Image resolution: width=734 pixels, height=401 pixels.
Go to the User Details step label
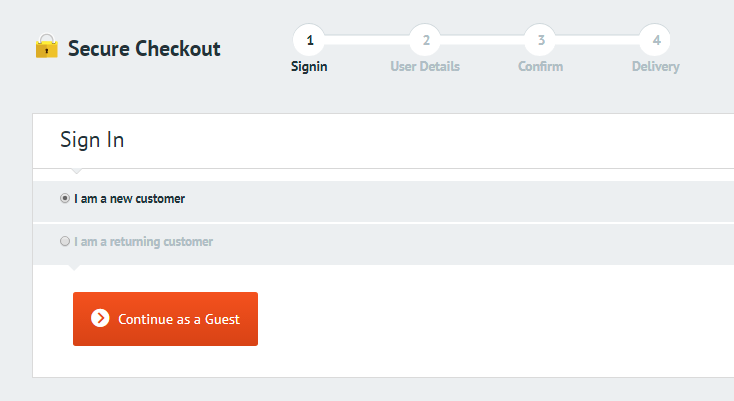pyautogui.click(x=425, y=67)
